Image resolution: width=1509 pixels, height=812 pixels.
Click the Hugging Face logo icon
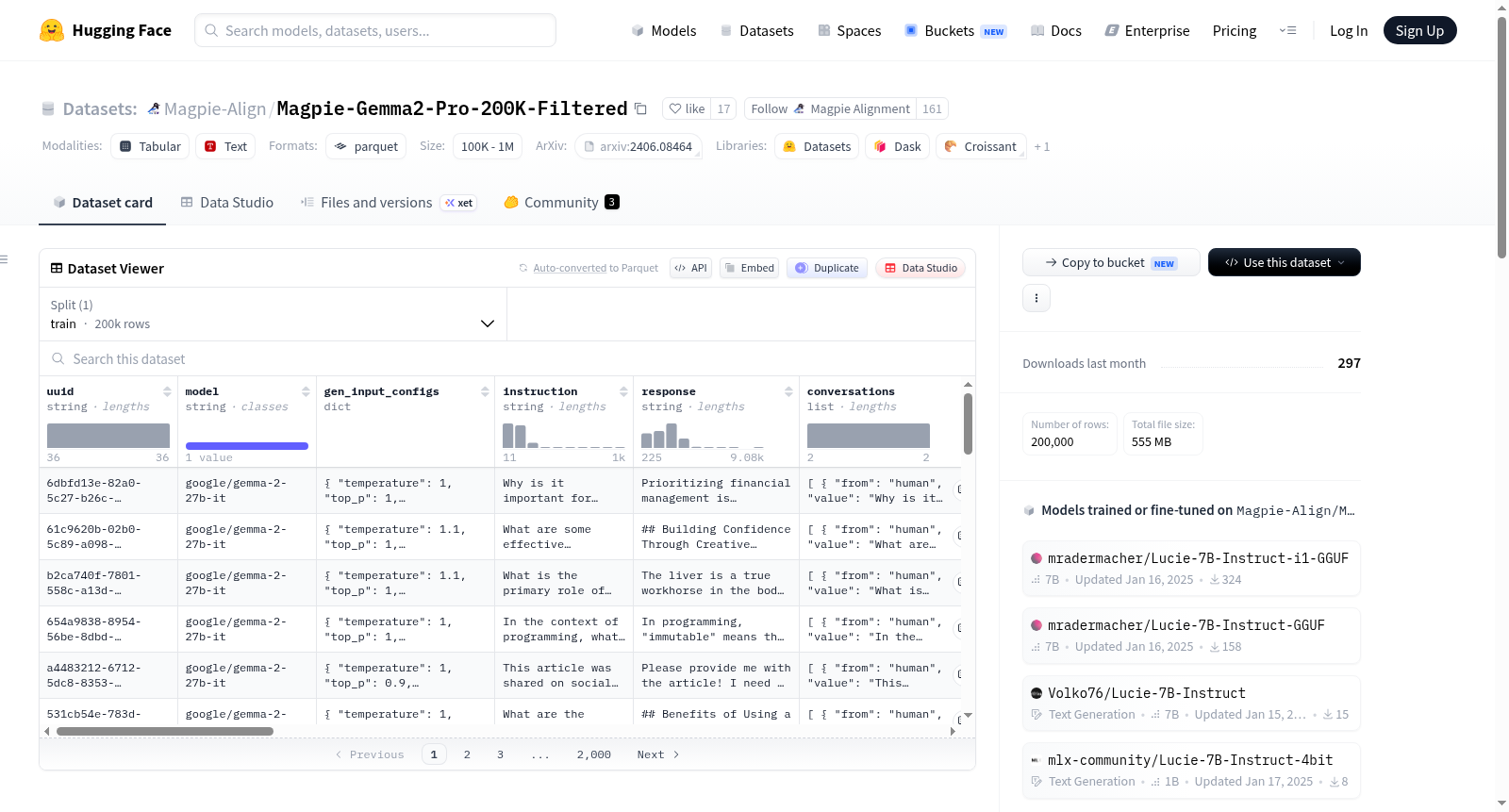pos(52,30)
